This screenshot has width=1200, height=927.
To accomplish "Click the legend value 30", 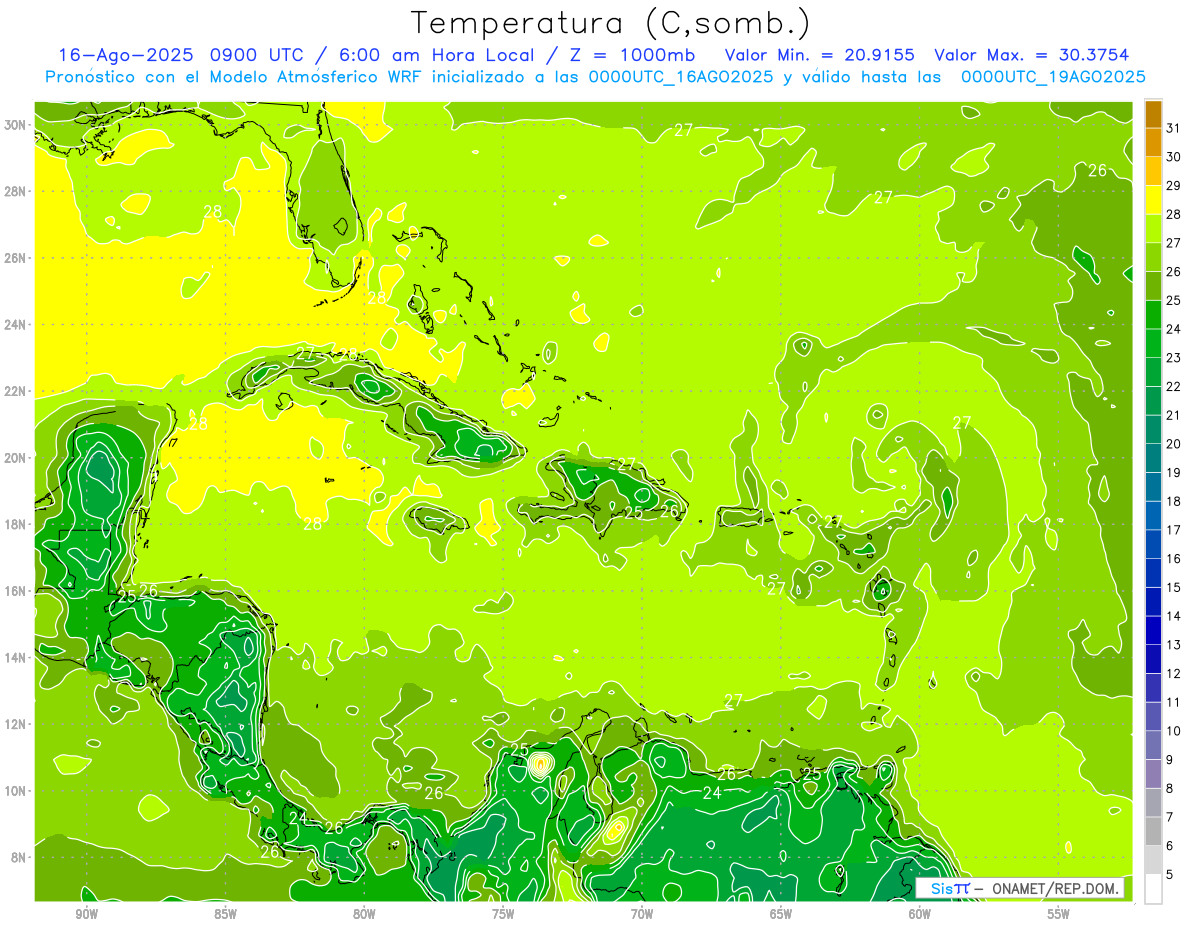I will 1174,157.
